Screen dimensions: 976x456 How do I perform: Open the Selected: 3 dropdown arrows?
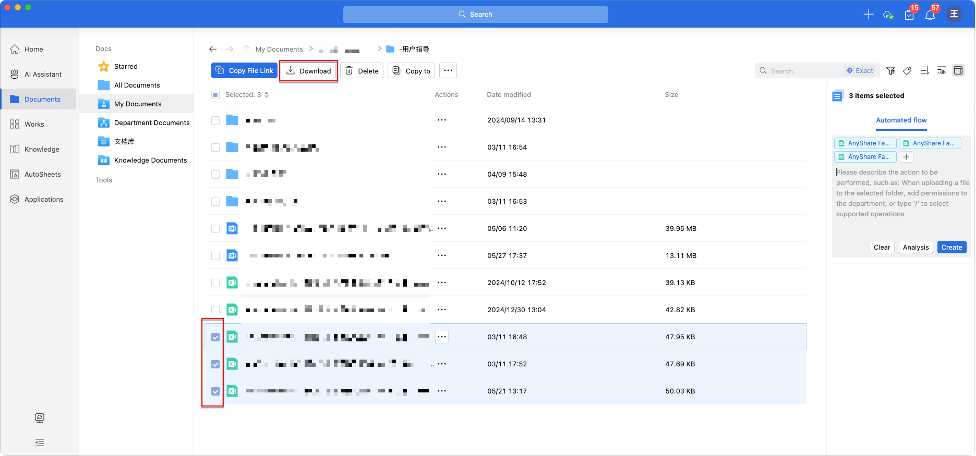pyautogui.click(x=266, y=95)
